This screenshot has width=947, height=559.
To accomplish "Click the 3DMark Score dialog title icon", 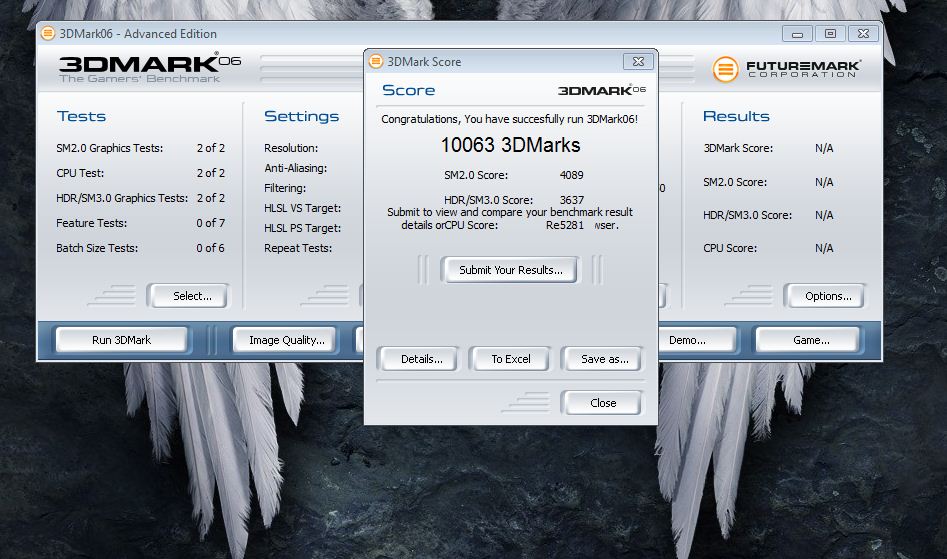I will click(376, 61).
